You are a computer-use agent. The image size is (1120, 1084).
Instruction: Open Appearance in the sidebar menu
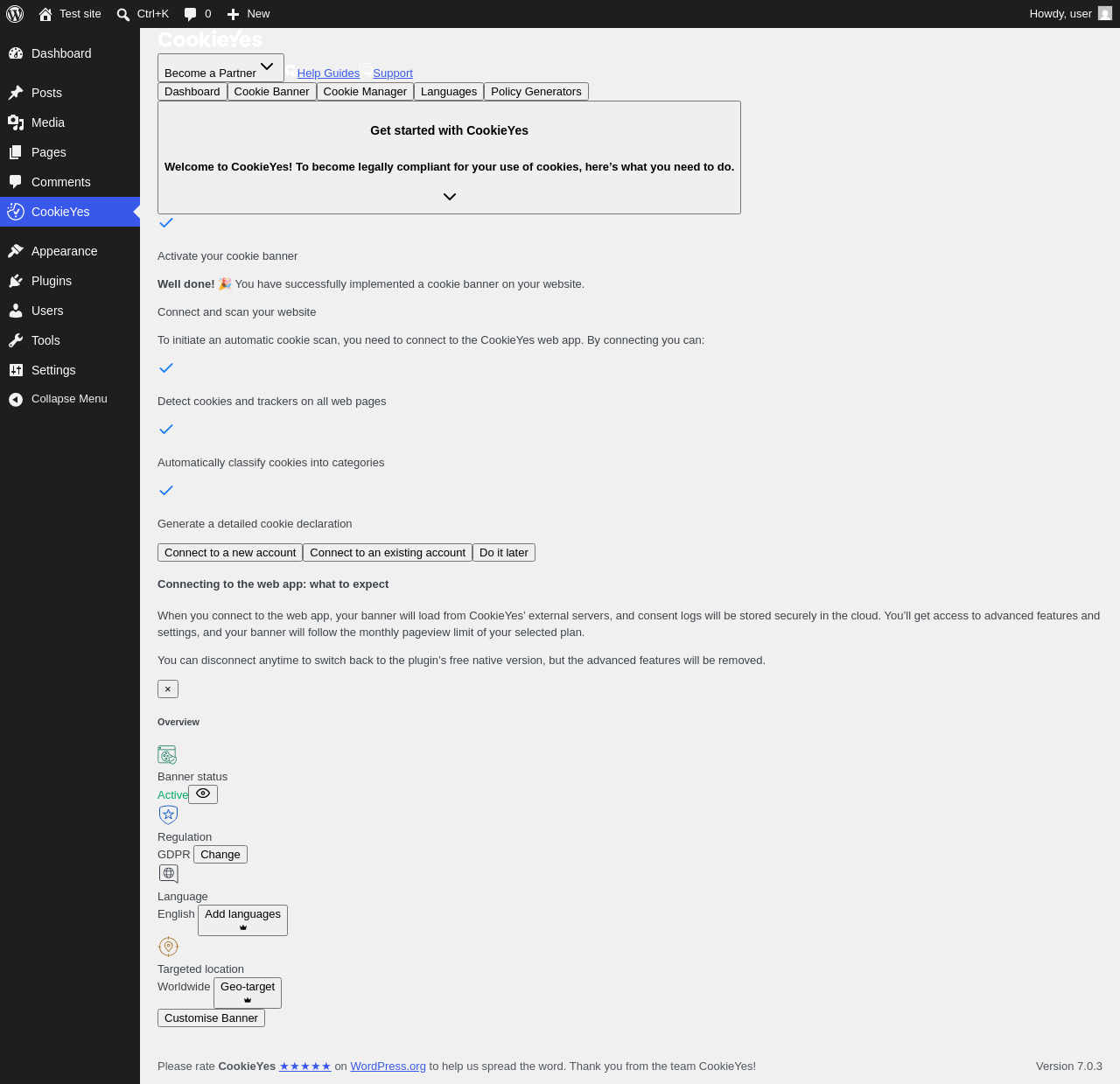pyautogui.click(x=70, y=251)
